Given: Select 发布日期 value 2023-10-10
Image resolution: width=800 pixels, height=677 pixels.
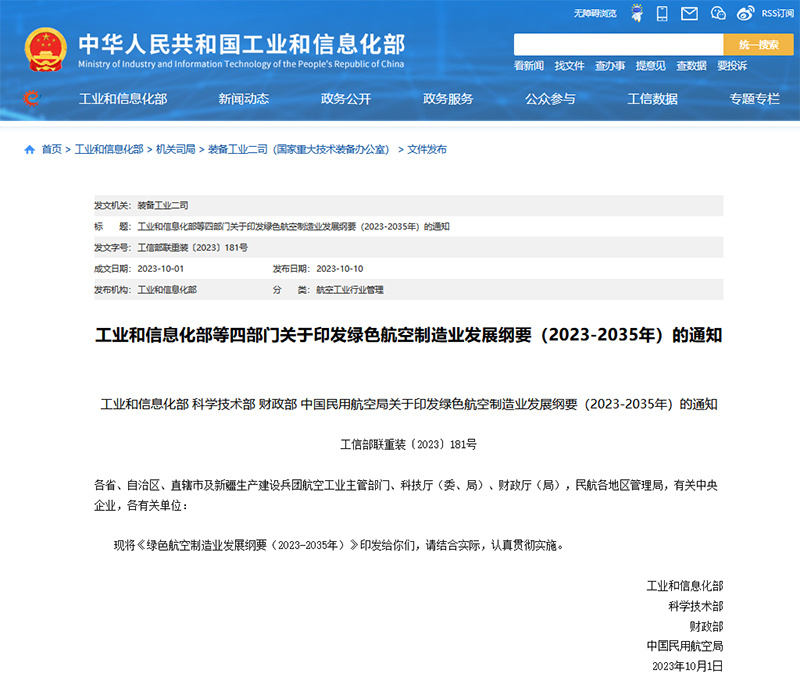Looking at the screenshot, I should click(340, 269).
